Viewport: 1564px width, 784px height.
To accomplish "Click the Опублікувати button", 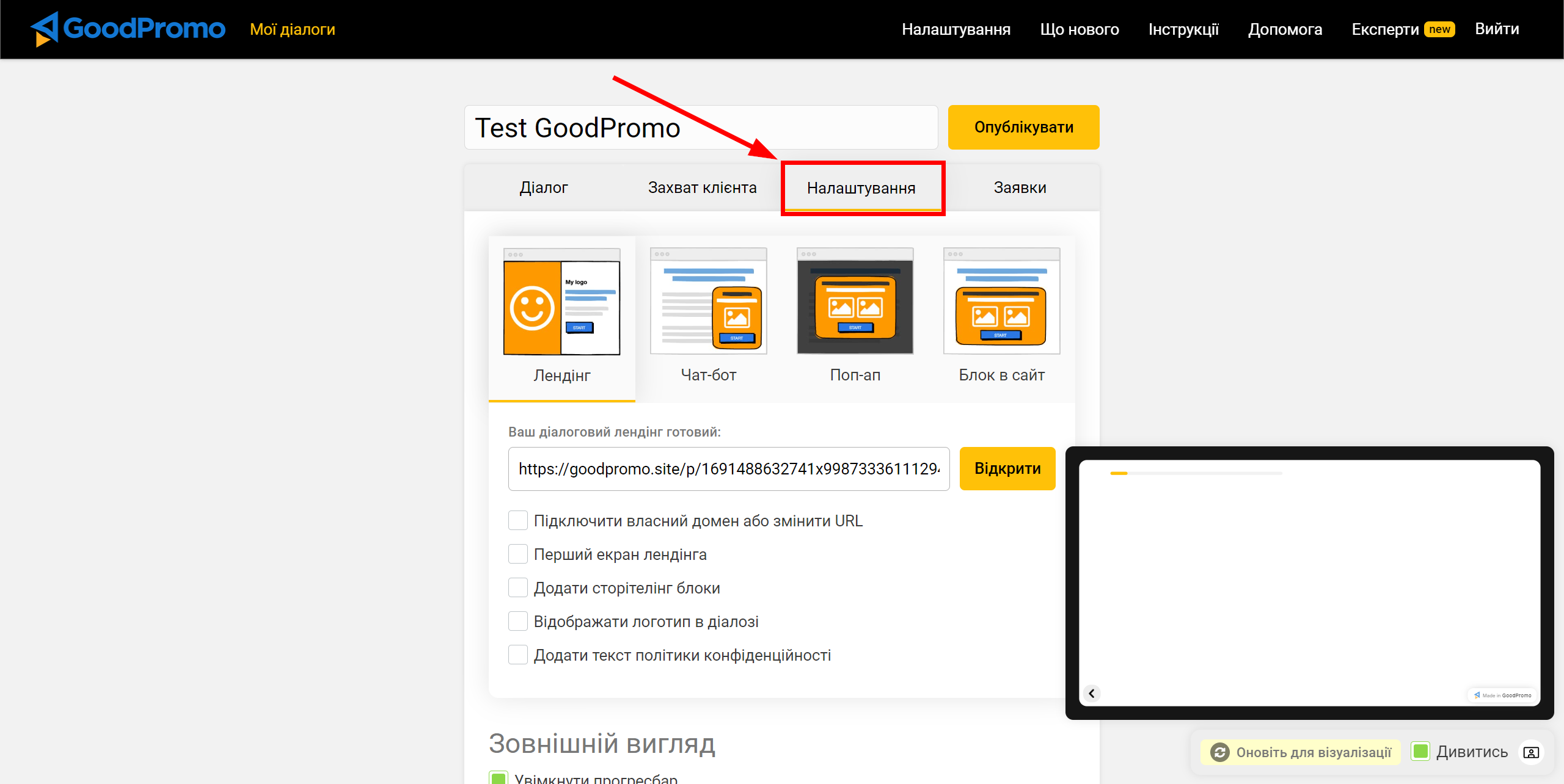I will pos(1023,127).
